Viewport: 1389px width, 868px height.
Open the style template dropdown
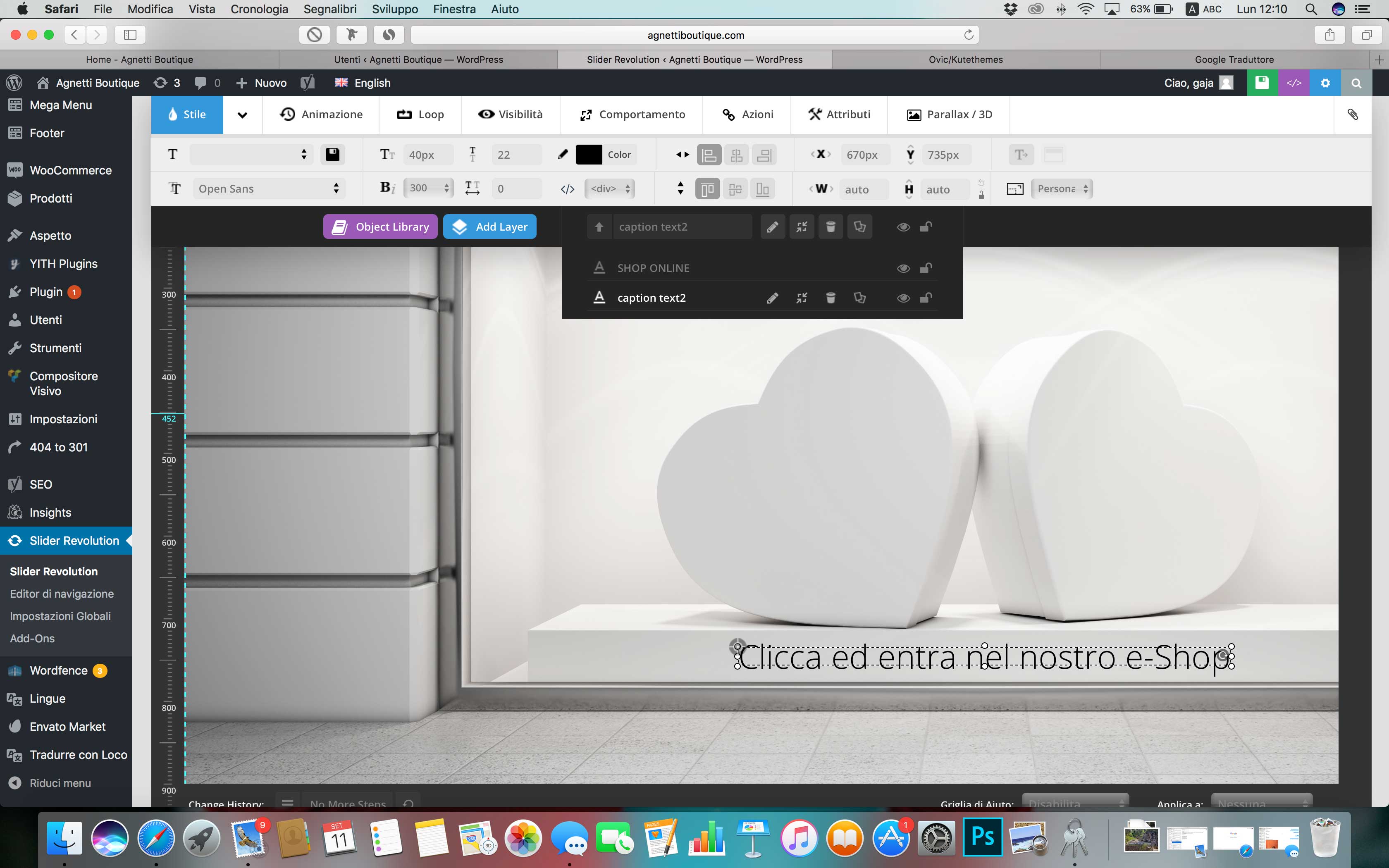coord(252,155)
